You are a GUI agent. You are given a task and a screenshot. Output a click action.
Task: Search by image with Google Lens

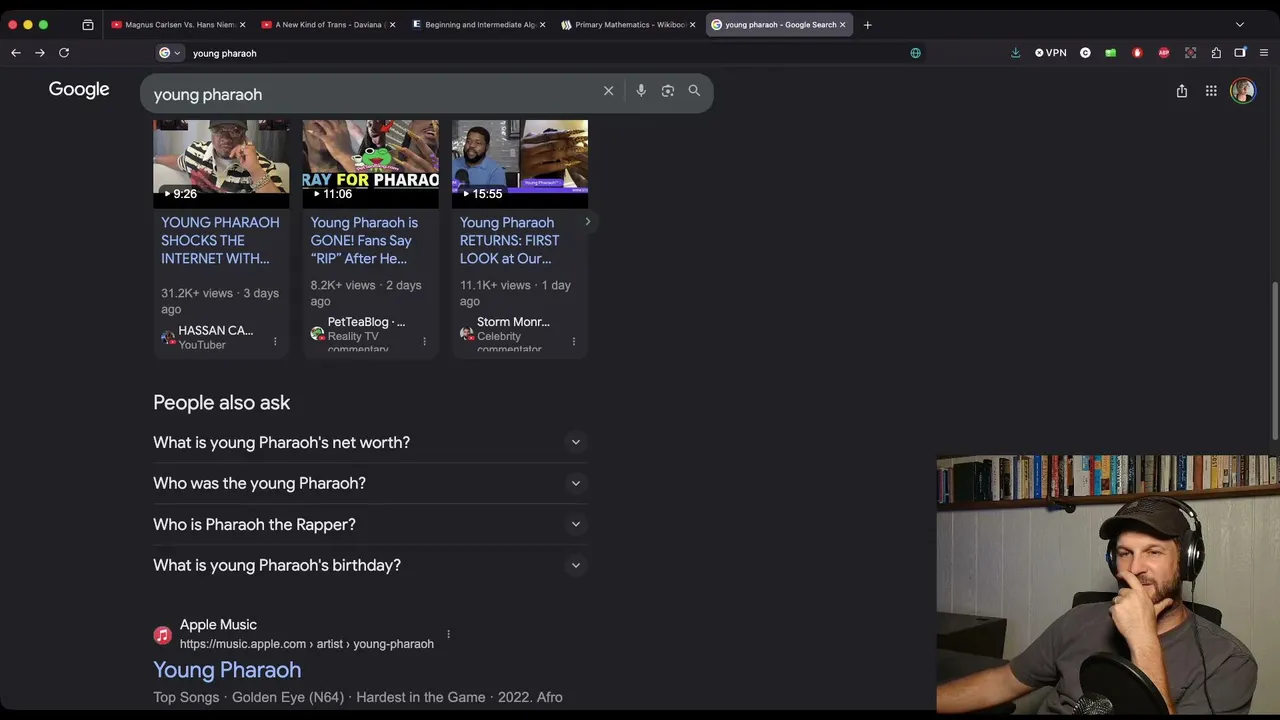[668, 91]
